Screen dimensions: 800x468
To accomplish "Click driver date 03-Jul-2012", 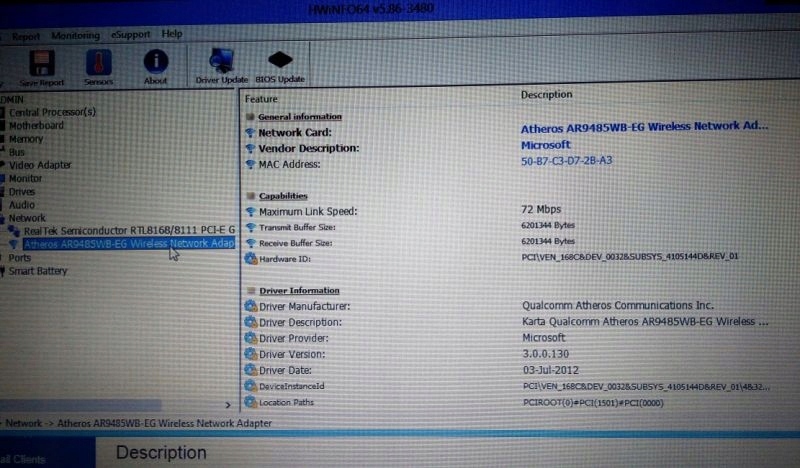I will [551, 370].
